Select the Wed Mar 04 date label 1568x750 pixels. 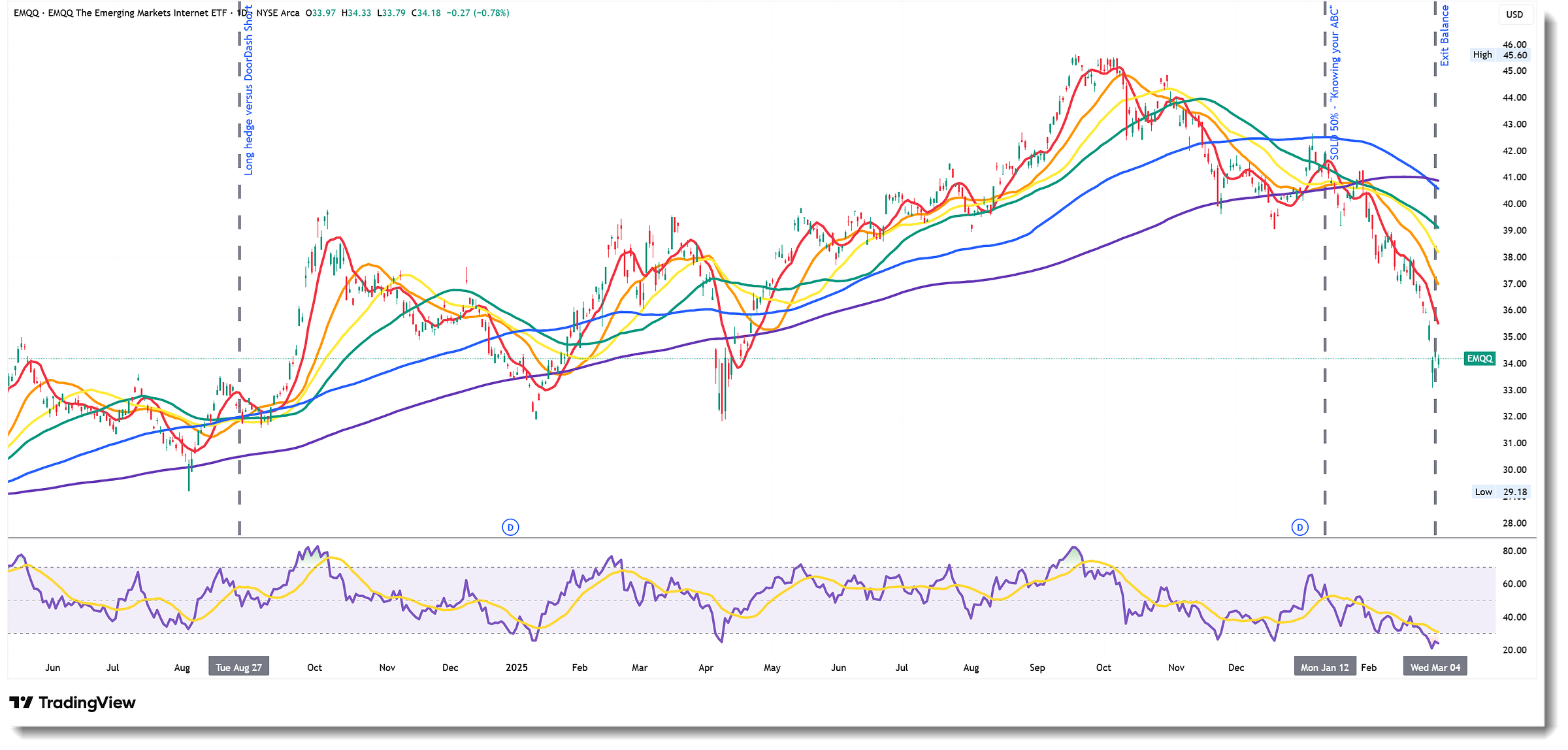coord(1435,667)
